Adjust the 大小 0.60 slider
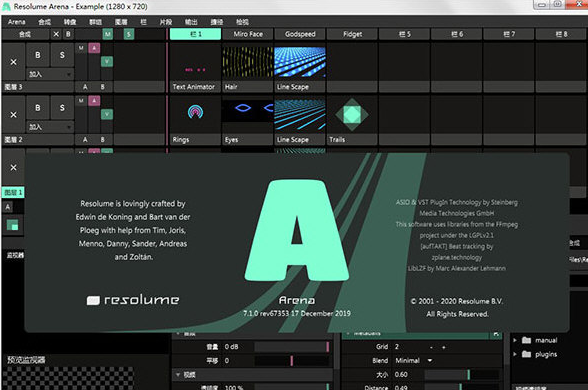This screenshot has height=390, width=588. point(462,374)
